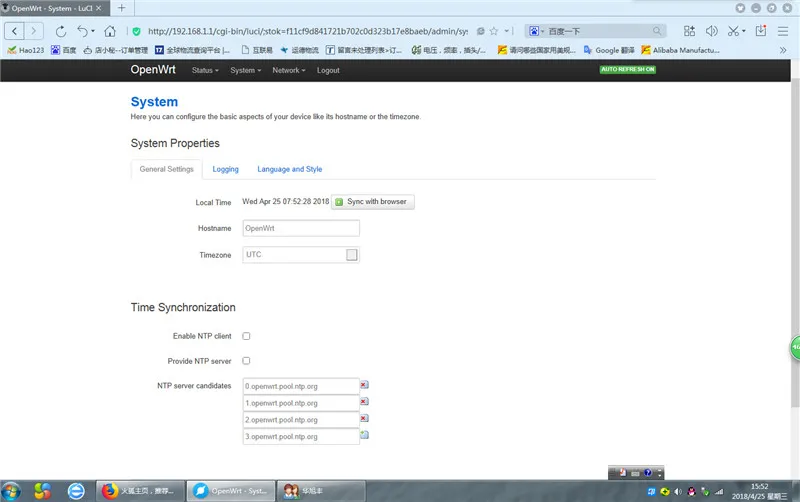Click the OpenWrt brand link
Screen dimensions: 800x502
pyautogui.click(x=153, y=70)
